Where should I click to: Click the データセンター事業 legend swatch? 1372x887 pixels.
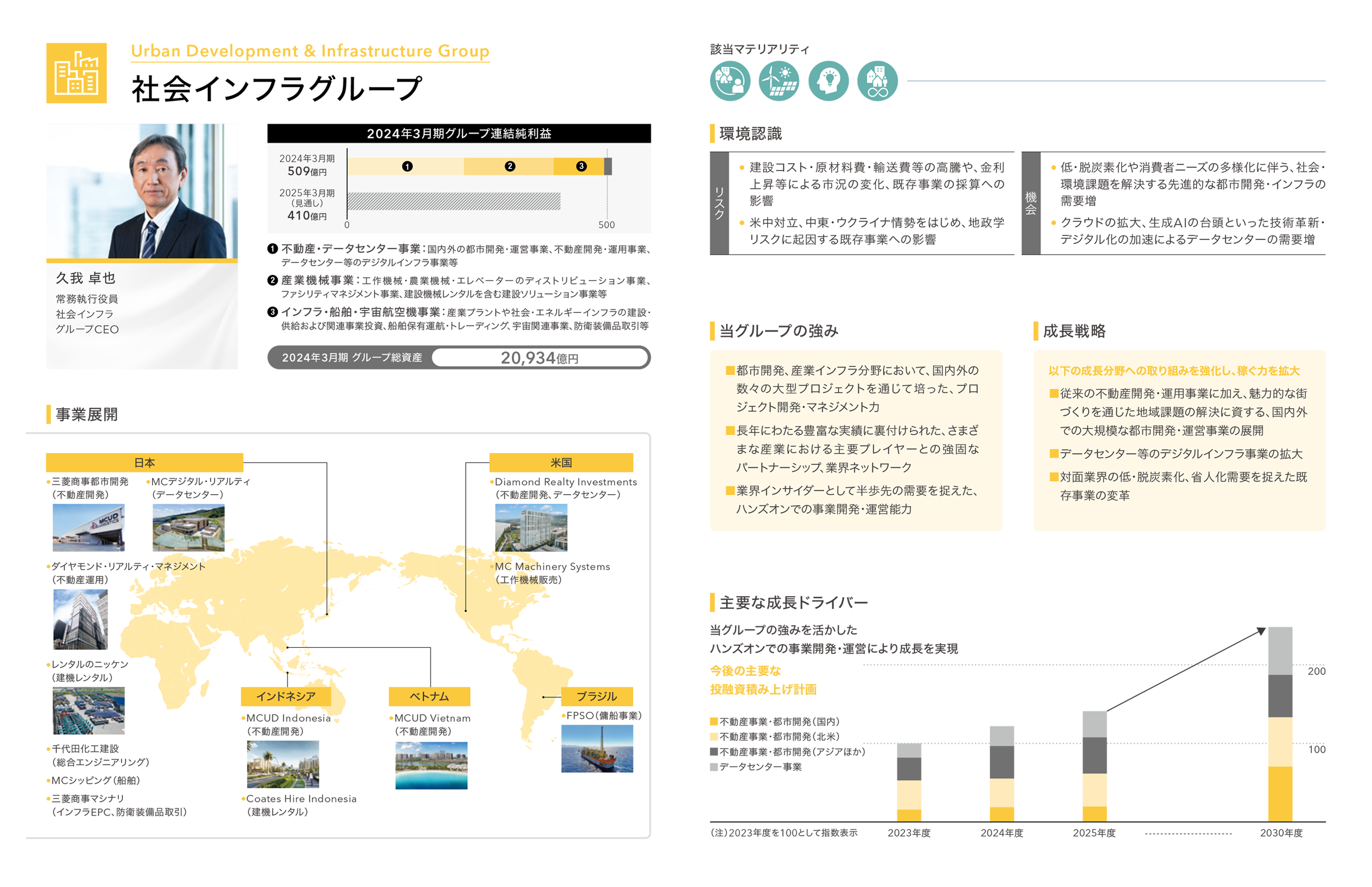713,767
